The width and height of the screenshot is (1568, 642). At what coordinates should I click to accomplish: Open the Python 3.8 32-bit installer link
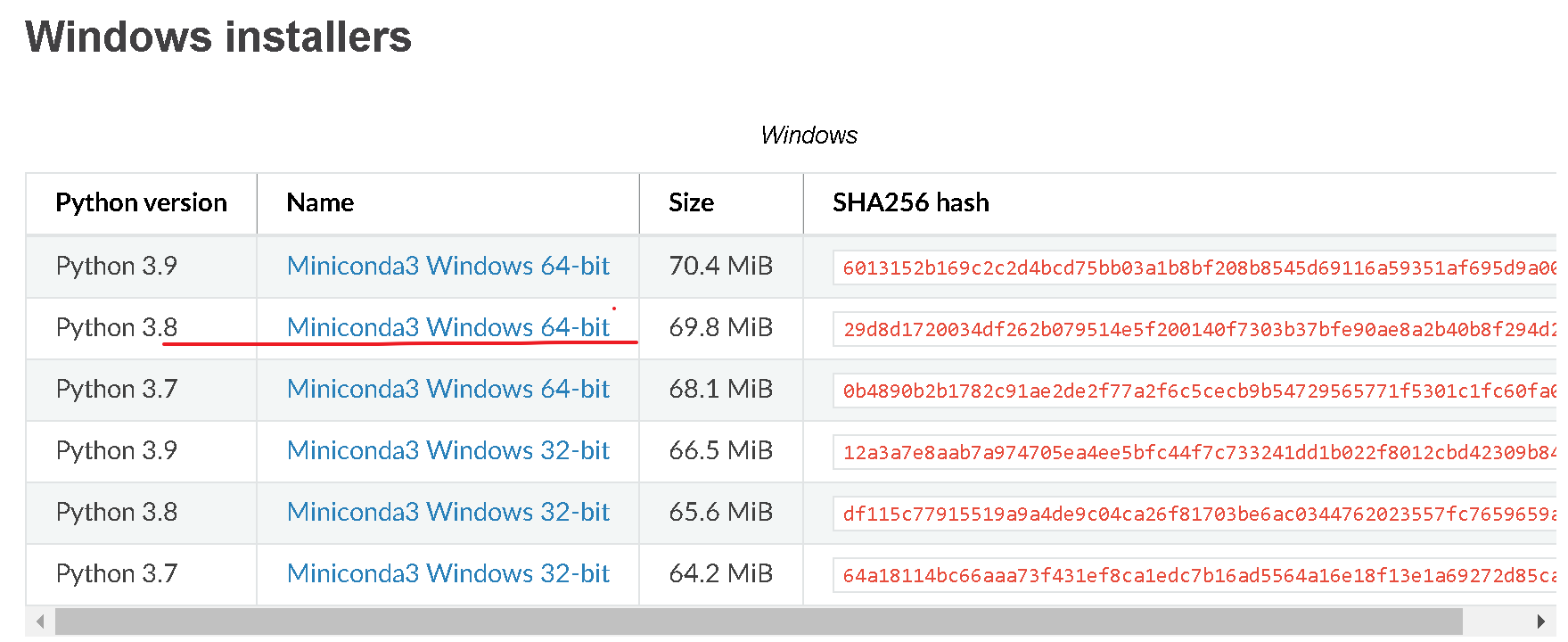click(x=447, y=512)
